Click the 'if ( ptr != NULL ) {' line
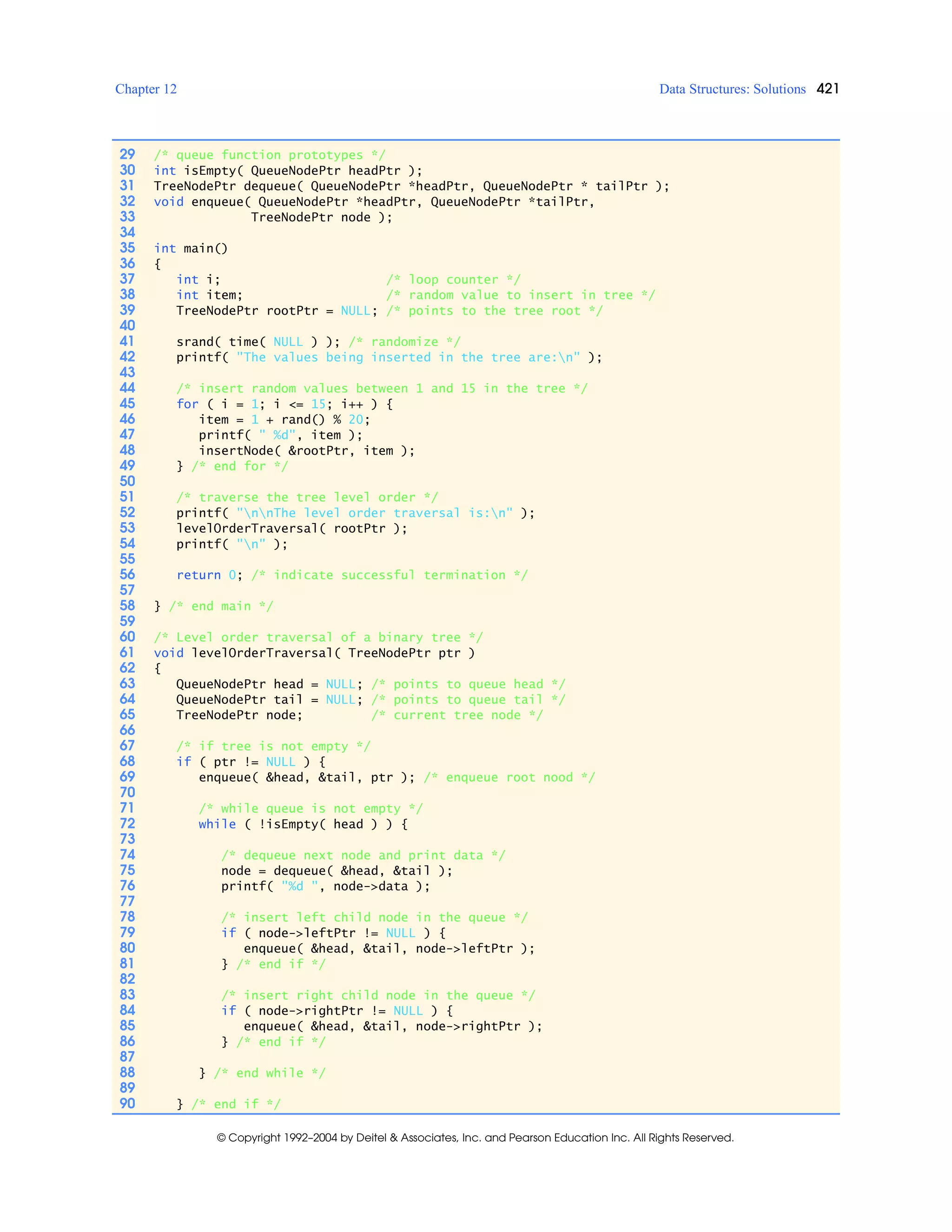The width and height of the screenshot is (952, 1232). tap(251, 762)
